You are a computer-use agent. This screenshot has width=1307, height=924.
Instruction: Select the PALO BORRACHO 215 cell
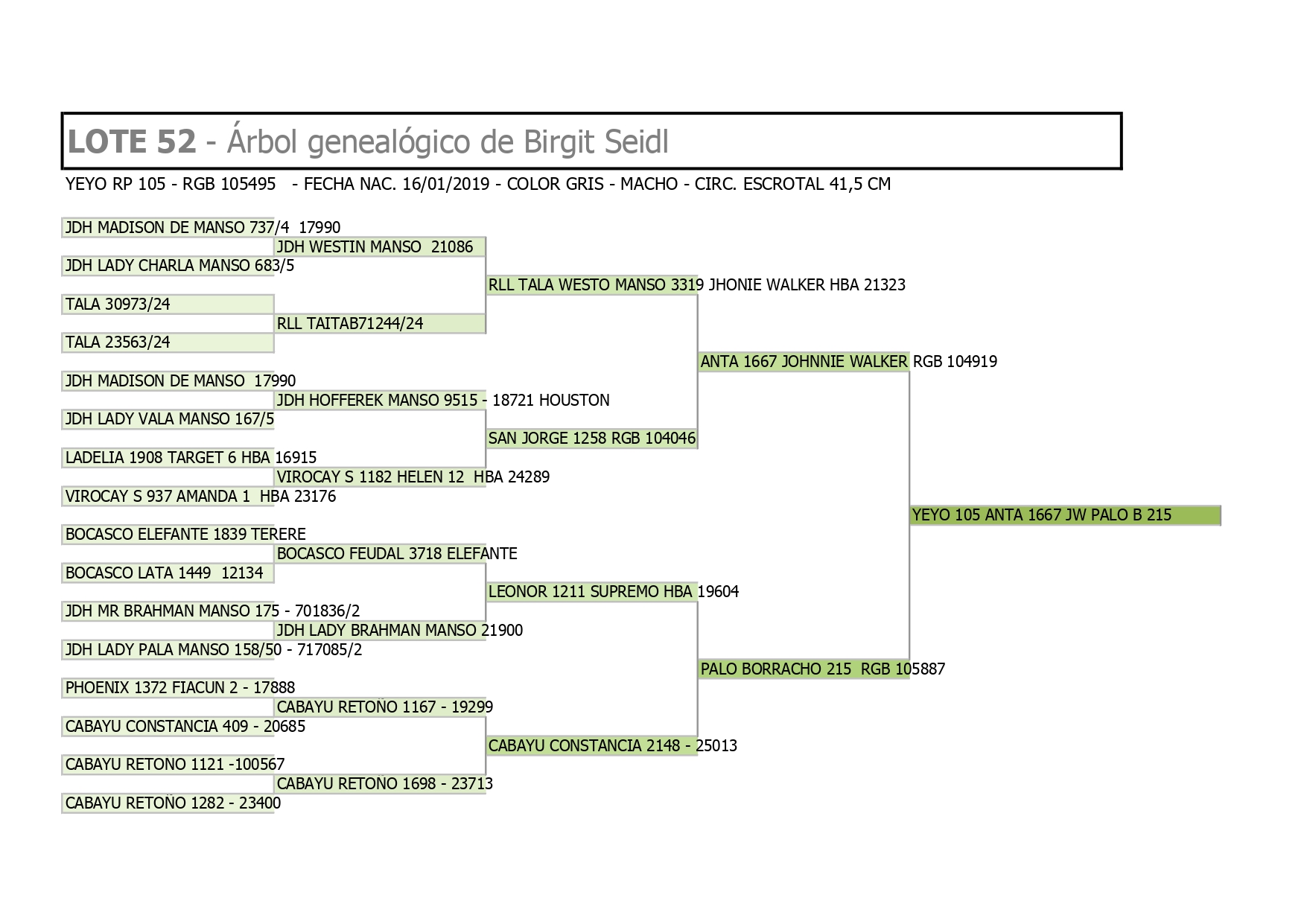[803, 669]
